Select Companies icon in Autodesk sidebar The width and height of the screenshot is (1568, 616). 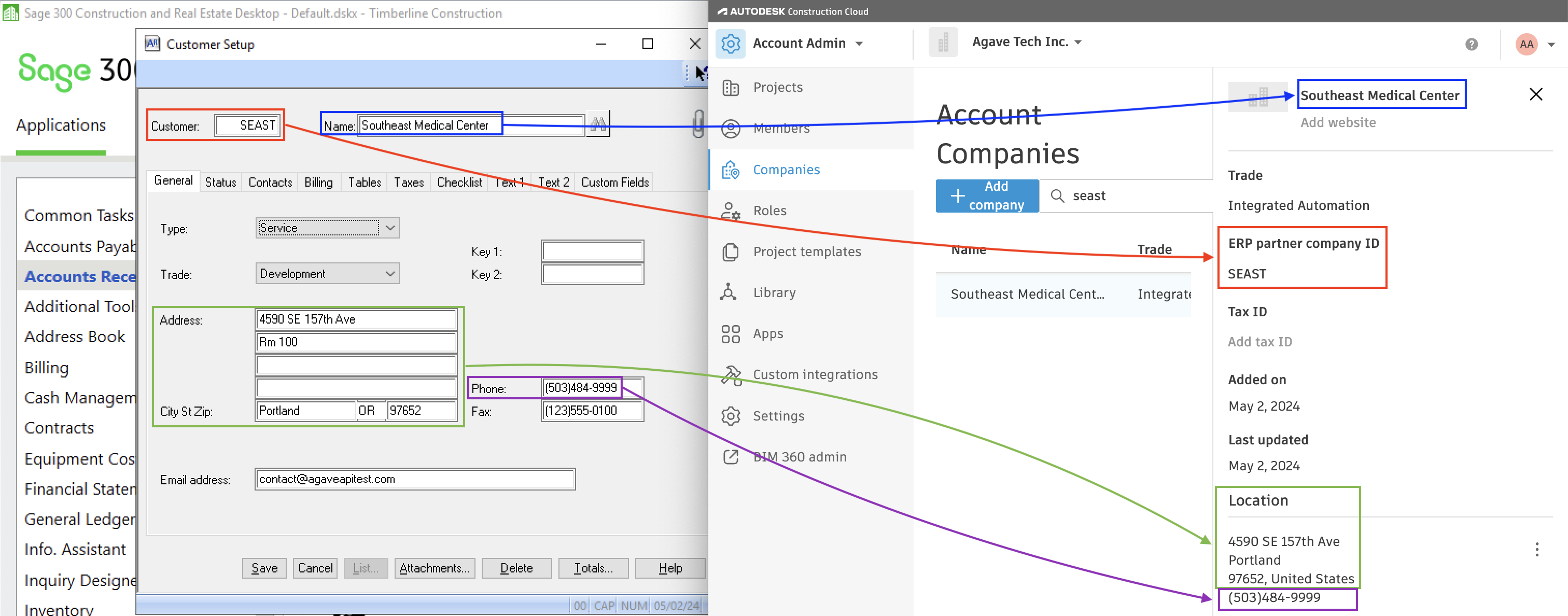731,170
